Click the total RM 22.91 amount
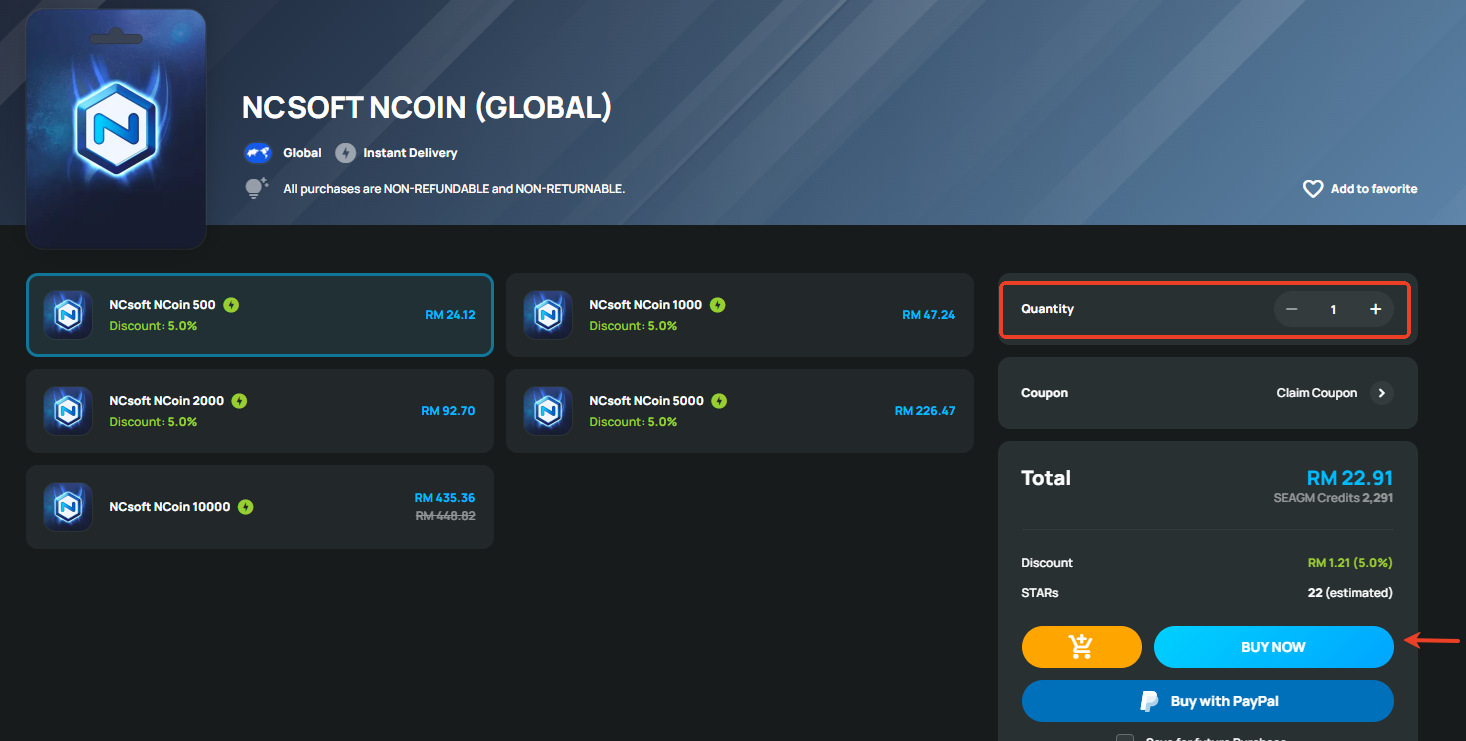 pyautogui.click(x=1350, y=478)
